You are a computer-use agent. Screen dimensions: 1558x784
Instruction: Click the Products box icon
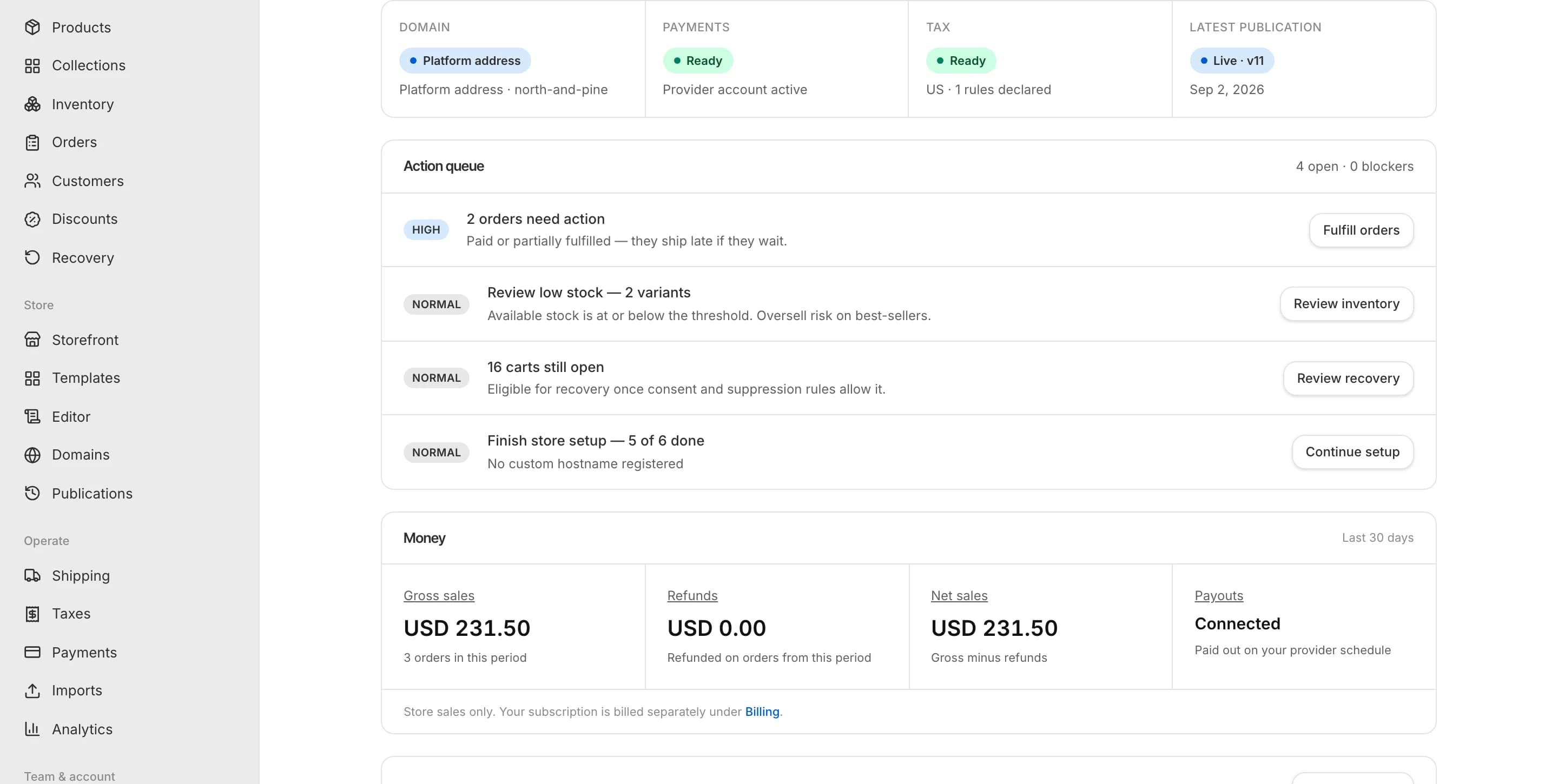[32, 27]
